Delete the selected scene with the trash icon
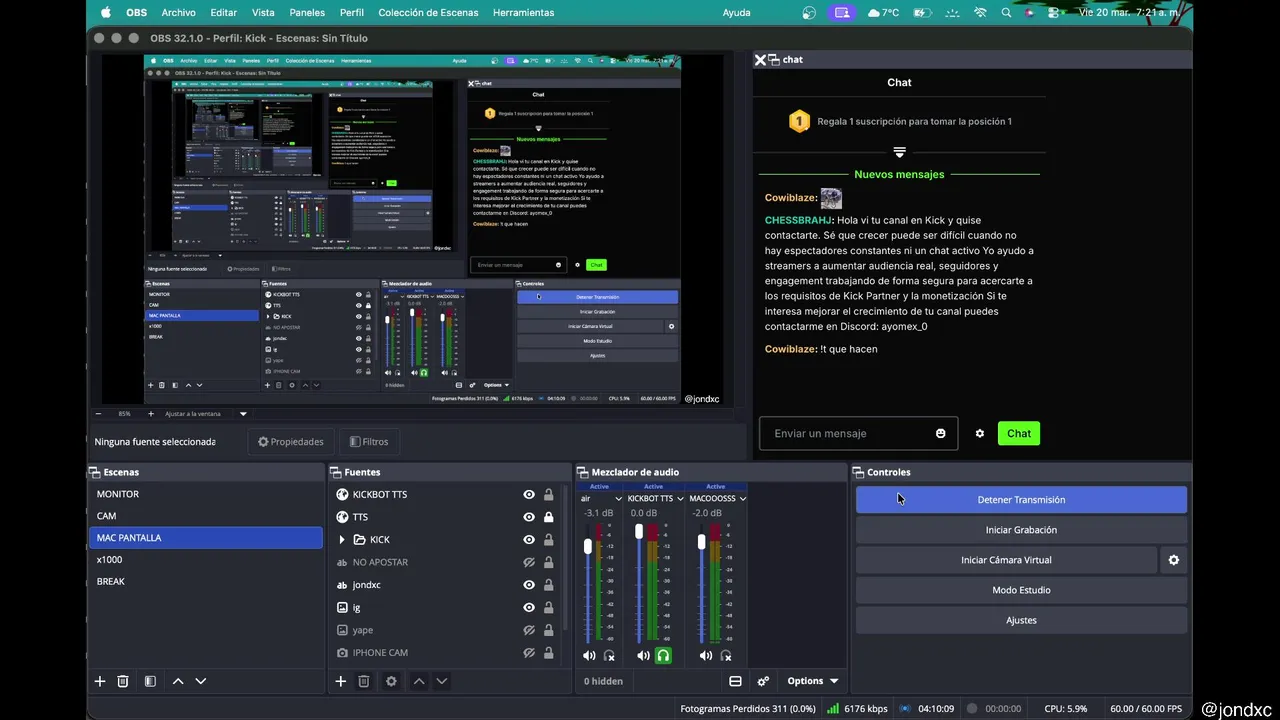 123,681
